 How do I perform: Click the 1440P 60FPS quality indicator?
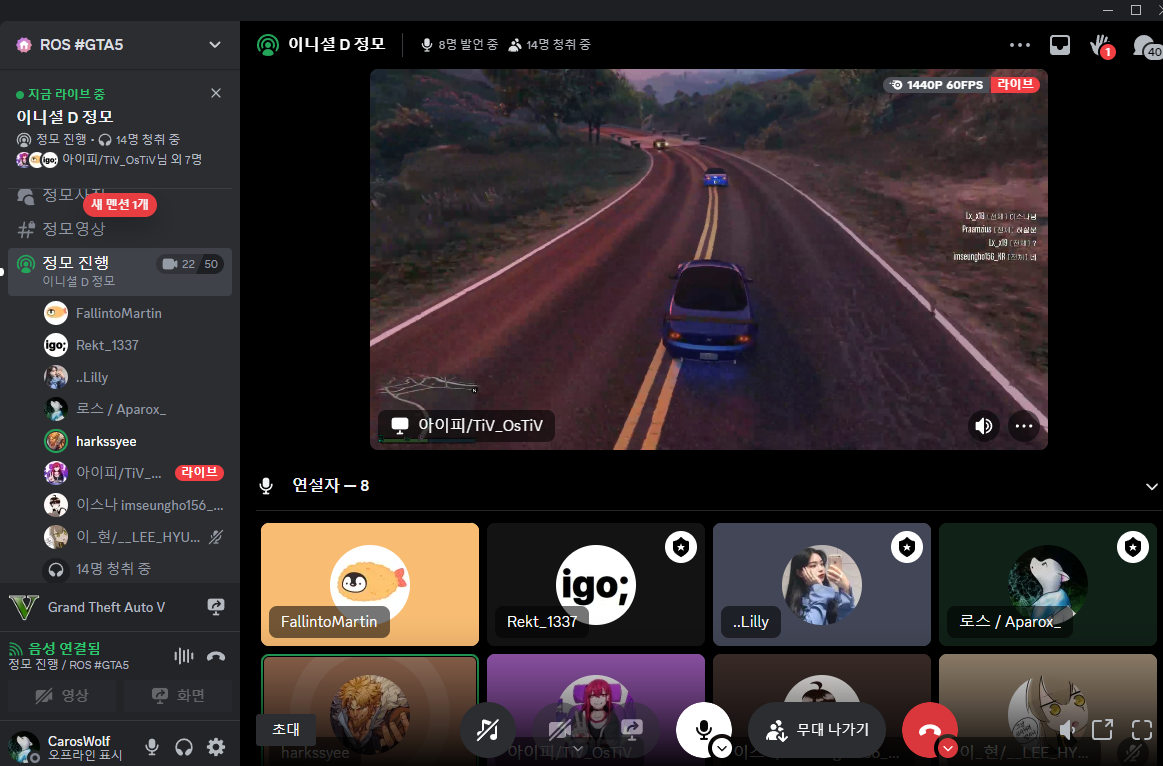coord(937,85)
